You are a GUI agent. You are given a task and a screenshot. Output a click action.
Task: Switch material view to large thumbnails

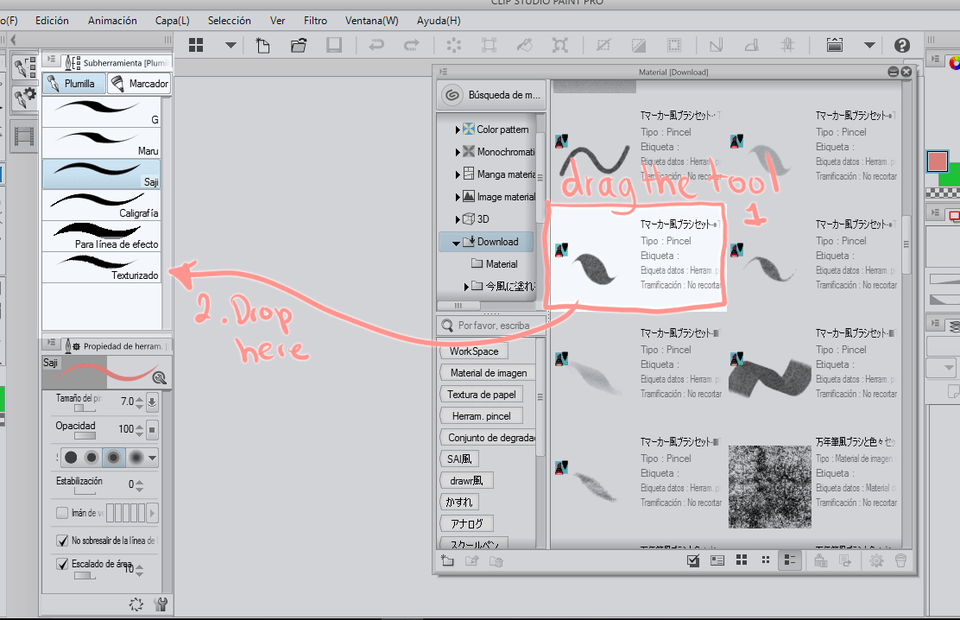(741, 561)
